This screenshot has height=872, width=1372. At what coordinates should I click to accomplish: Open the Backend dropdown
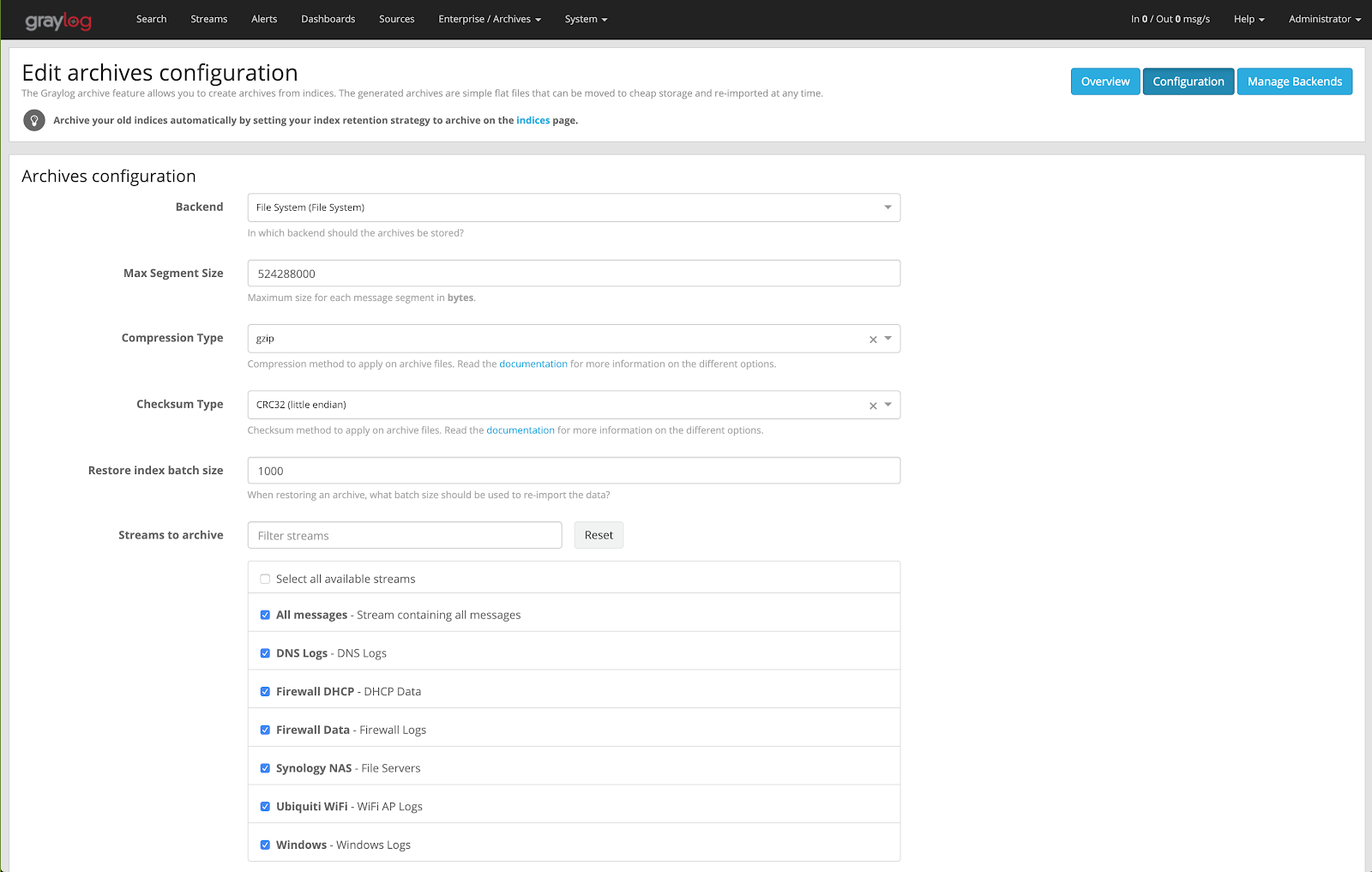pos(887,207)
